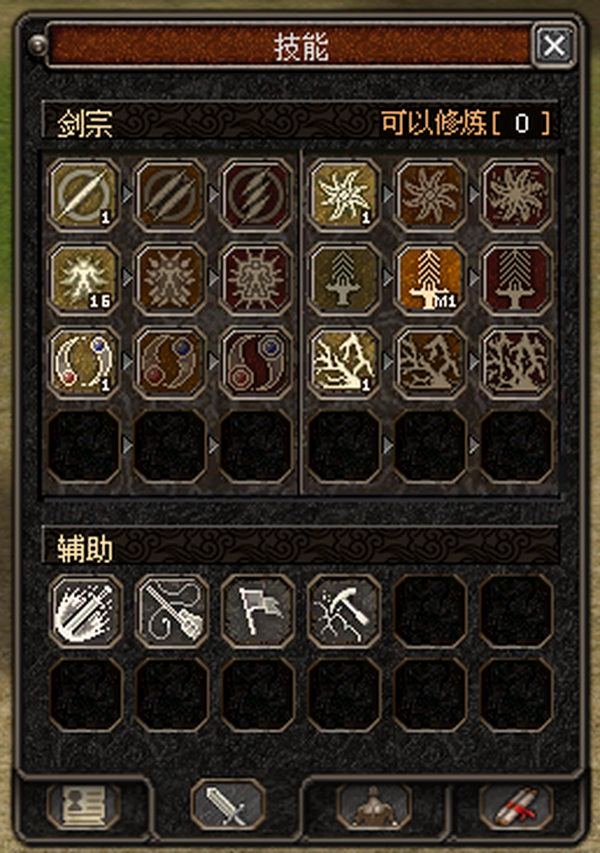
Task: Click the brown double slash skill icon
Action: click(x=170, y=194)
